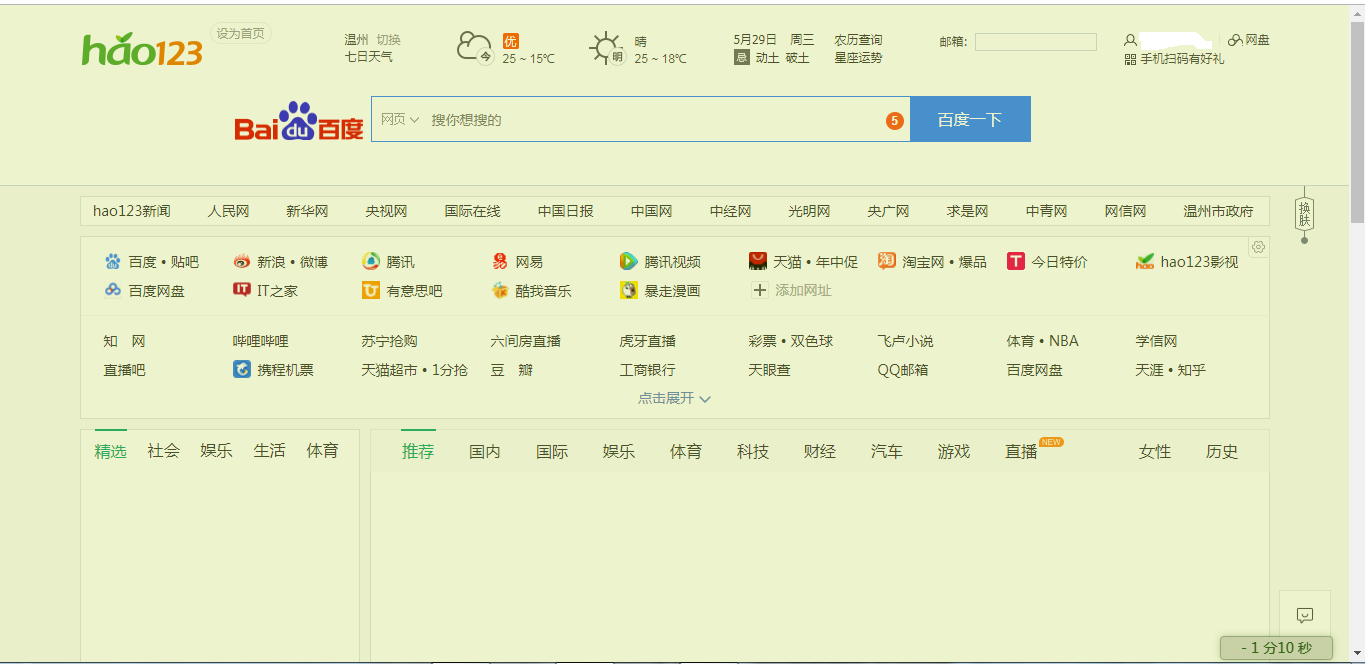Open QQ邮箱 link

pos(903,370)
